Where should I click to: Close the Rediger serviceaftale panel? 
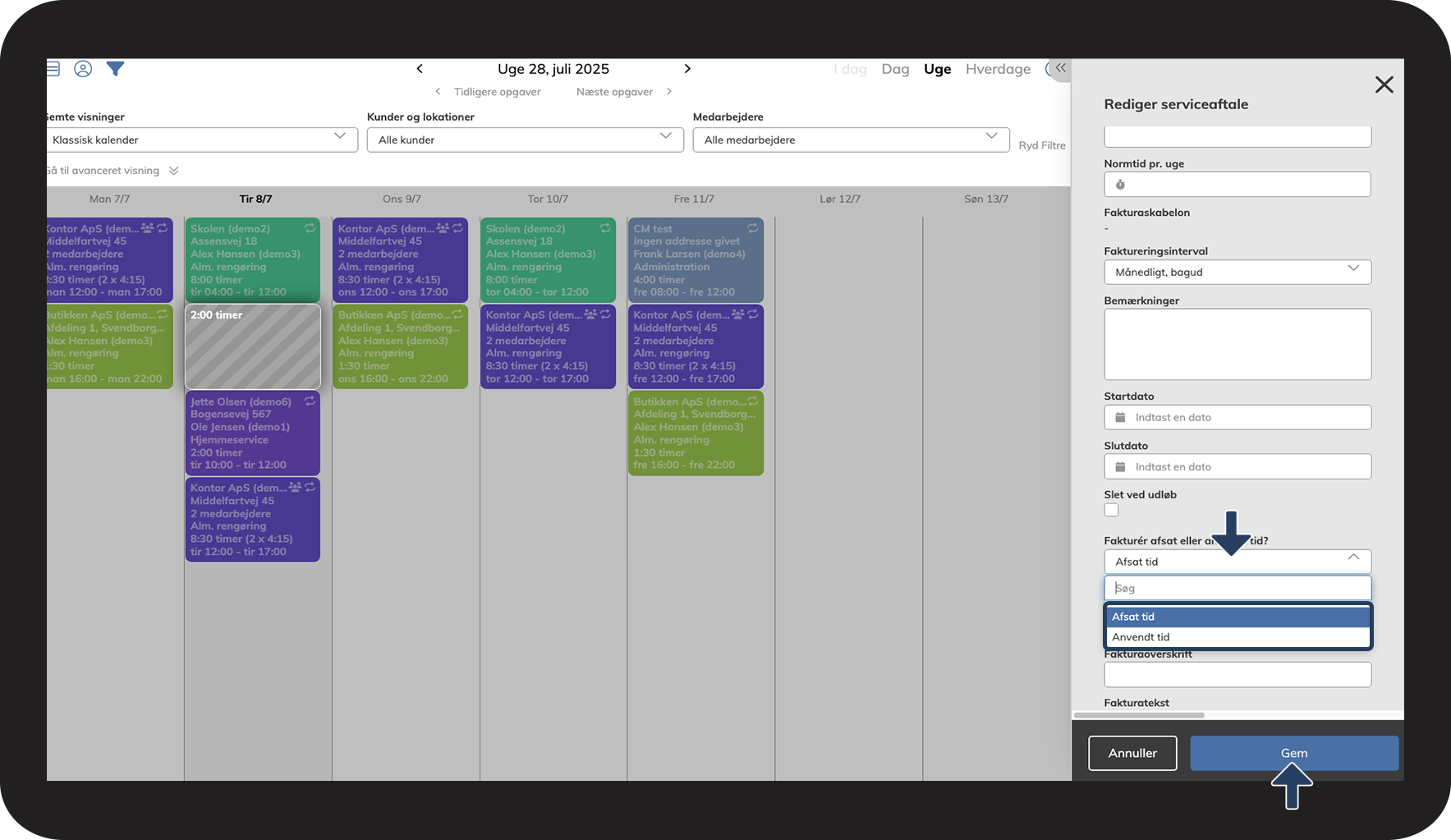[1384, 85]
